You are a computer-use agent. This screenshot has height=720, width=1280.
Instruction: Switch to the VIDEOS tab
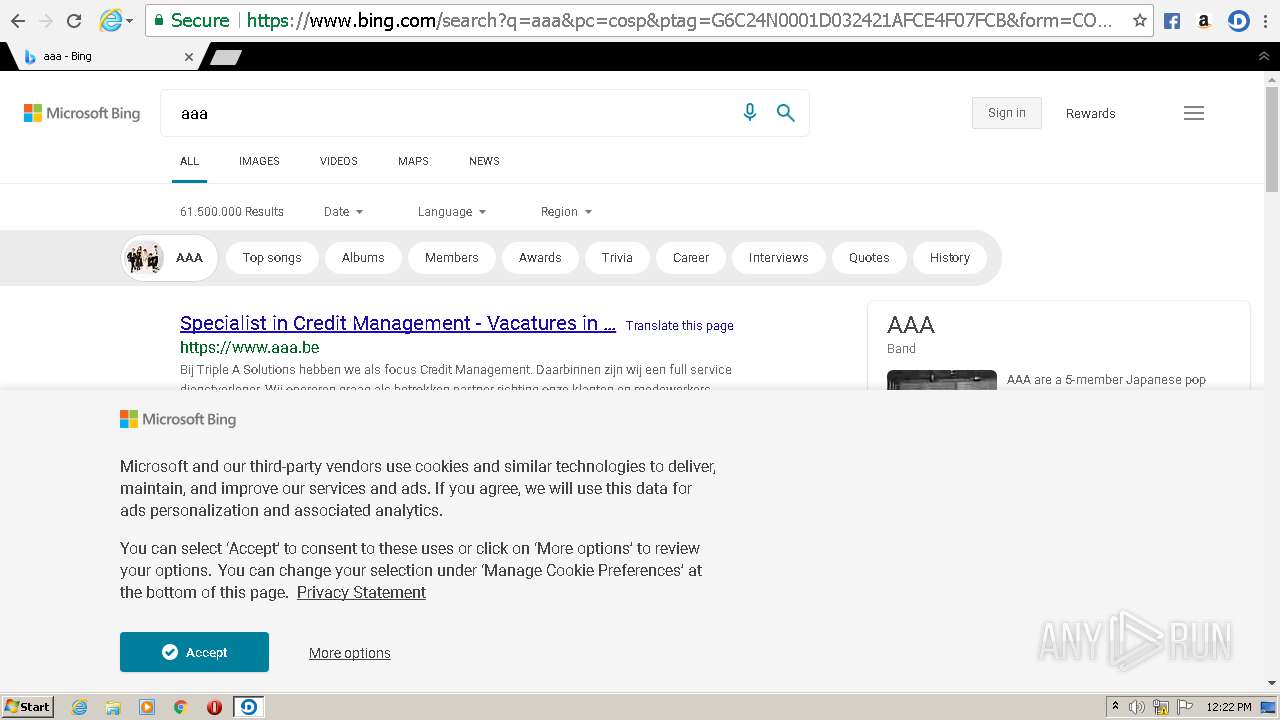coord(338,161)
